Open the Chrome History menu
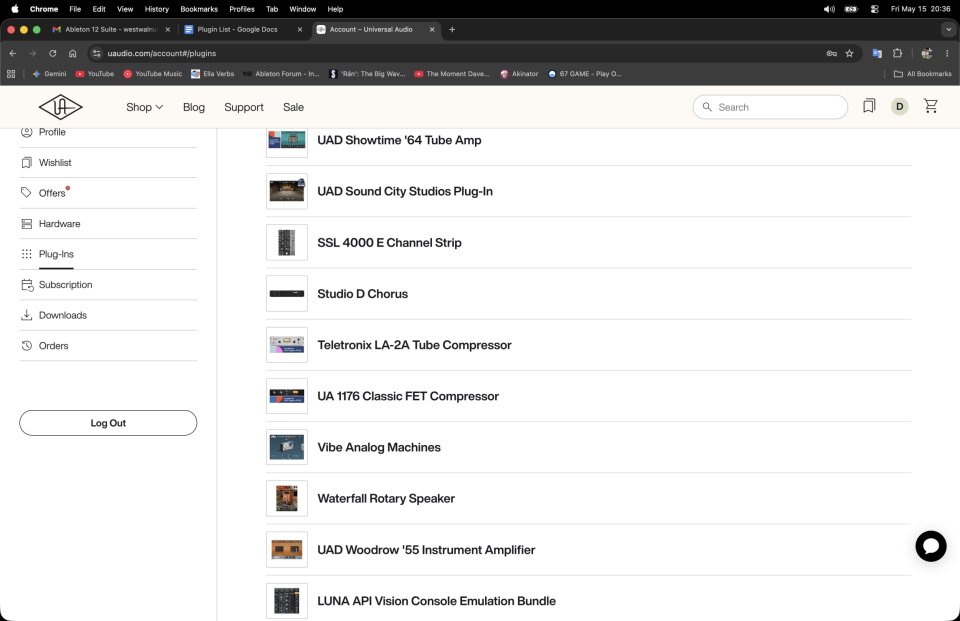This screenshot has height=621, width=960. tap(157, 9)
